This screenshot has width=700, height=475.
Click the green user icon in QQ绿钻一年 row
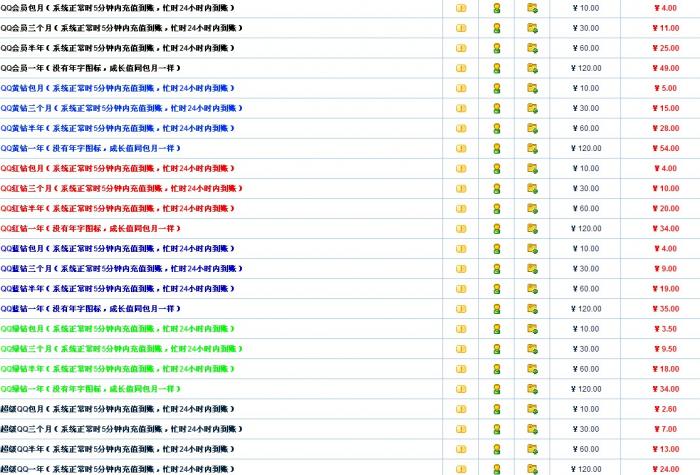point(496,389)
